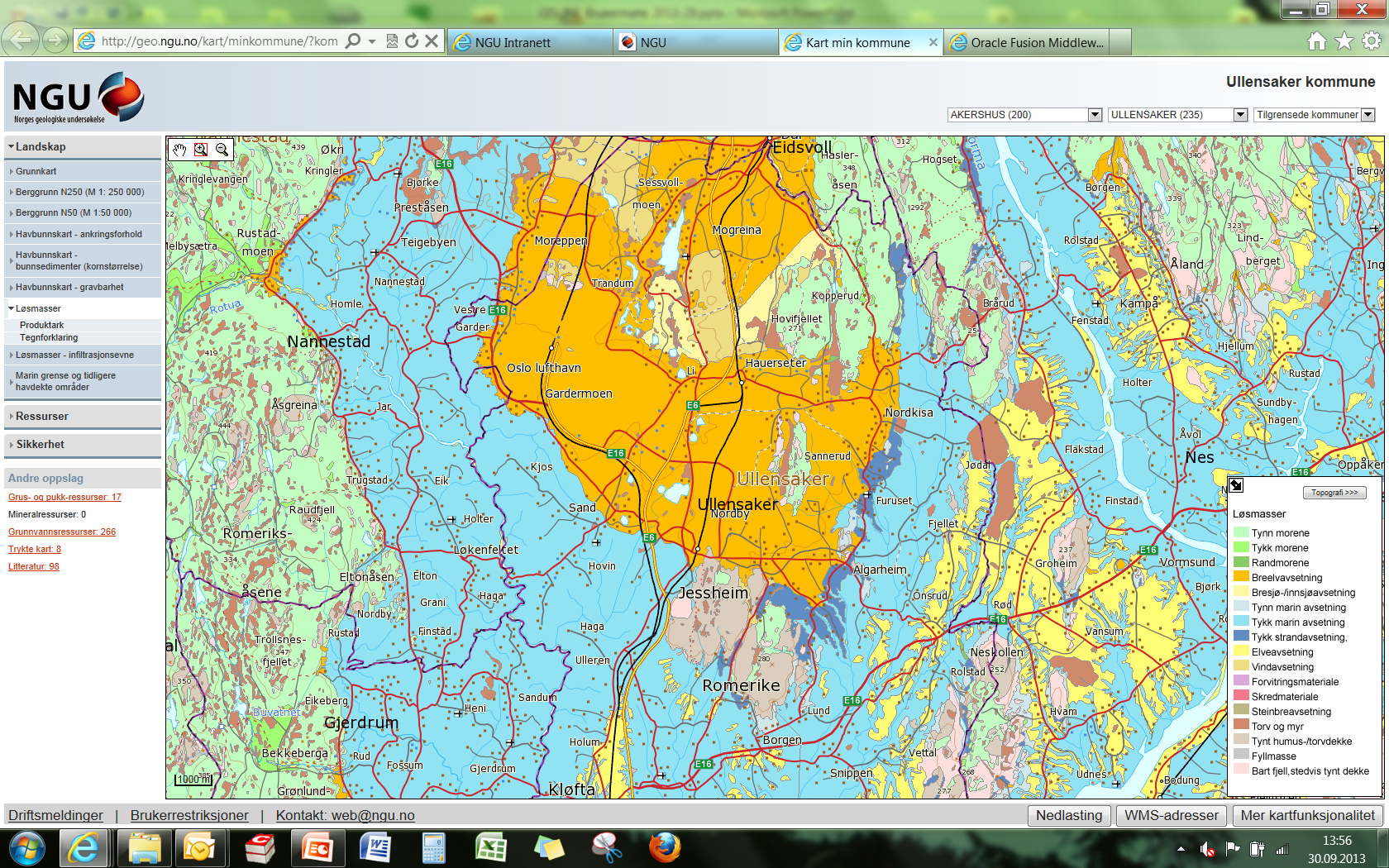Collapse the Løsmasser layer item
Image resolution: width=1389 pixels, height=868 pixels.
click(x=82, y=309)
